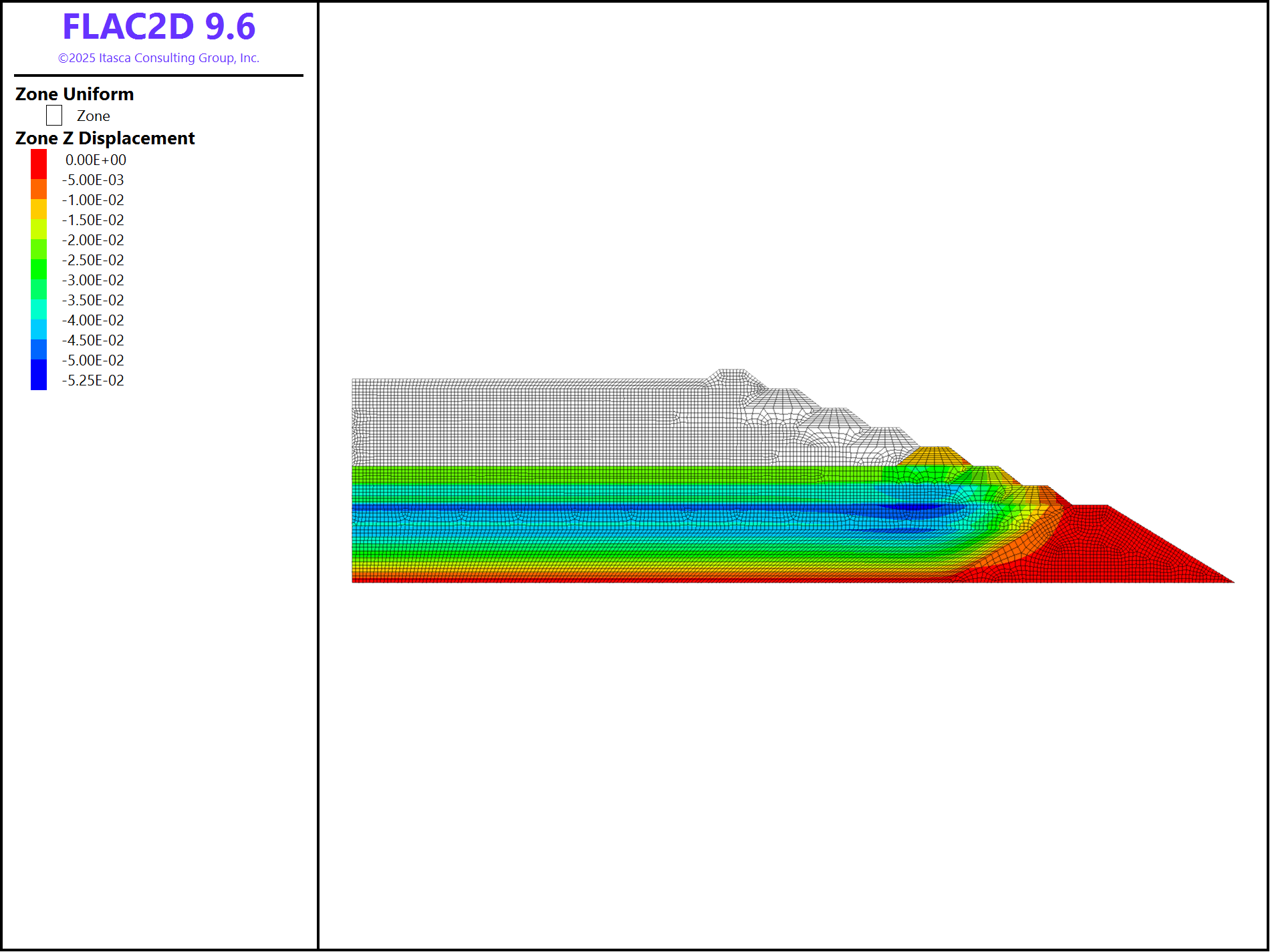Open the Itasca Consulting Group copyright text
This screenshot has height=952, width=1270.
click(158, 58)
